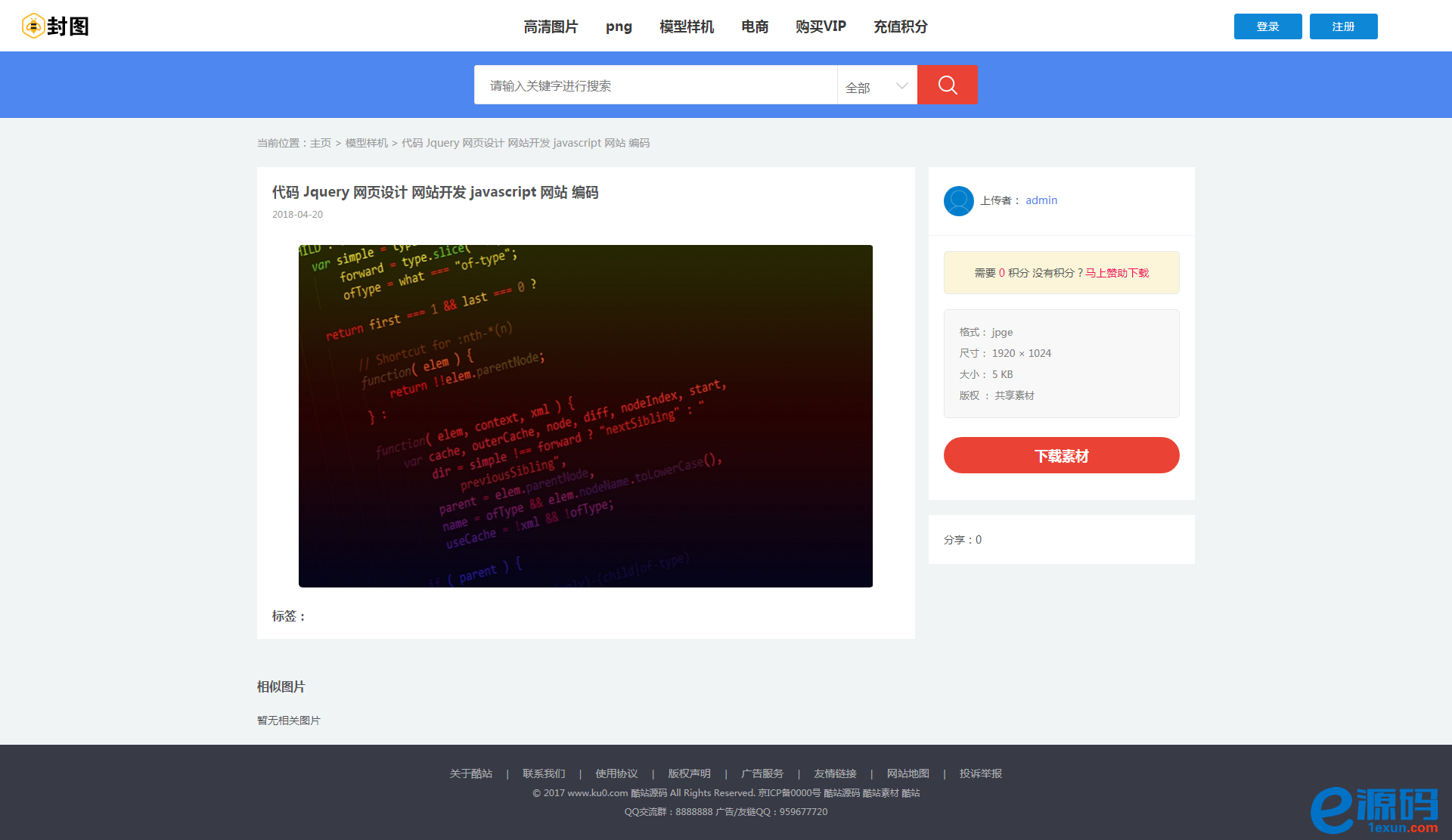This screenshot has width=1452, height=840.
Task: Open the admin uploader profile link
Action: click(1041, 200)
